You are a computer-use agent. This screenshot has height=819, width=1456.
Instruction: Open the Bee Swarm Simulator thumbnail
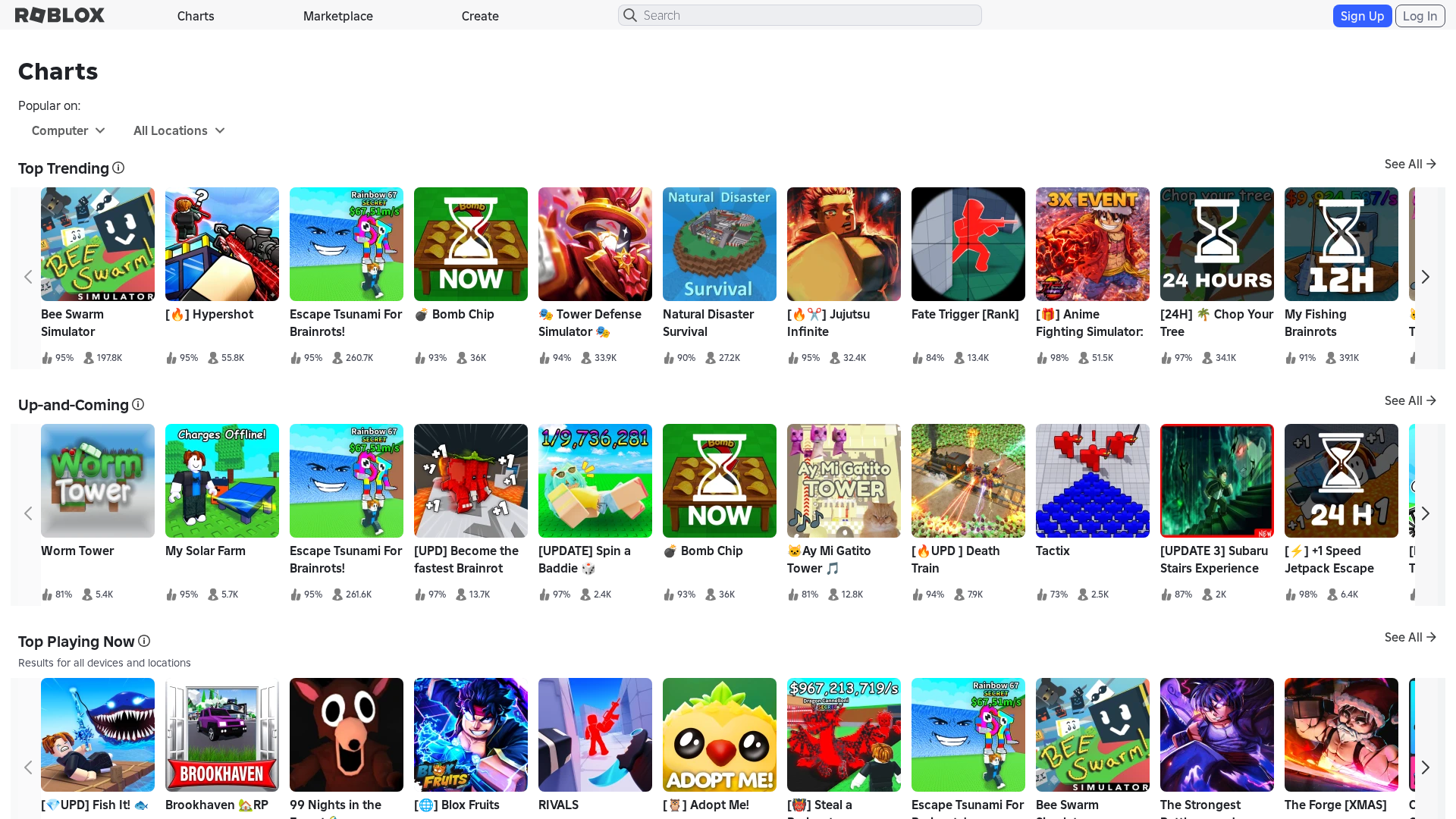[x=97, y=244]
